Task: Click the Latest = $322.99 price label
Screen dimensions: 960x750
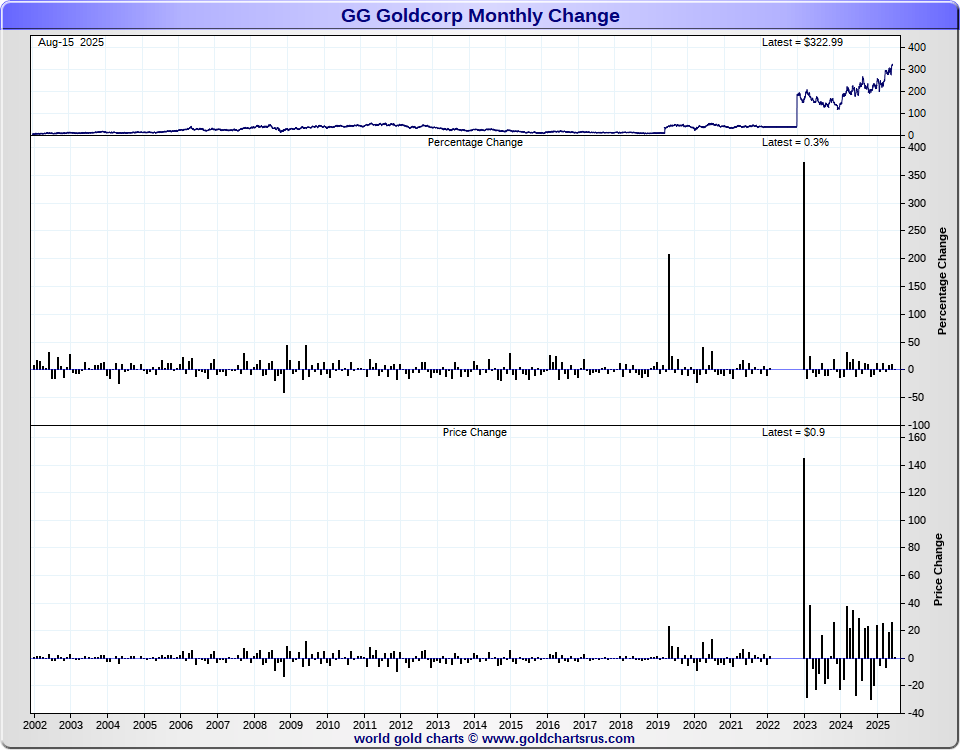Action: tap(802, 42)
